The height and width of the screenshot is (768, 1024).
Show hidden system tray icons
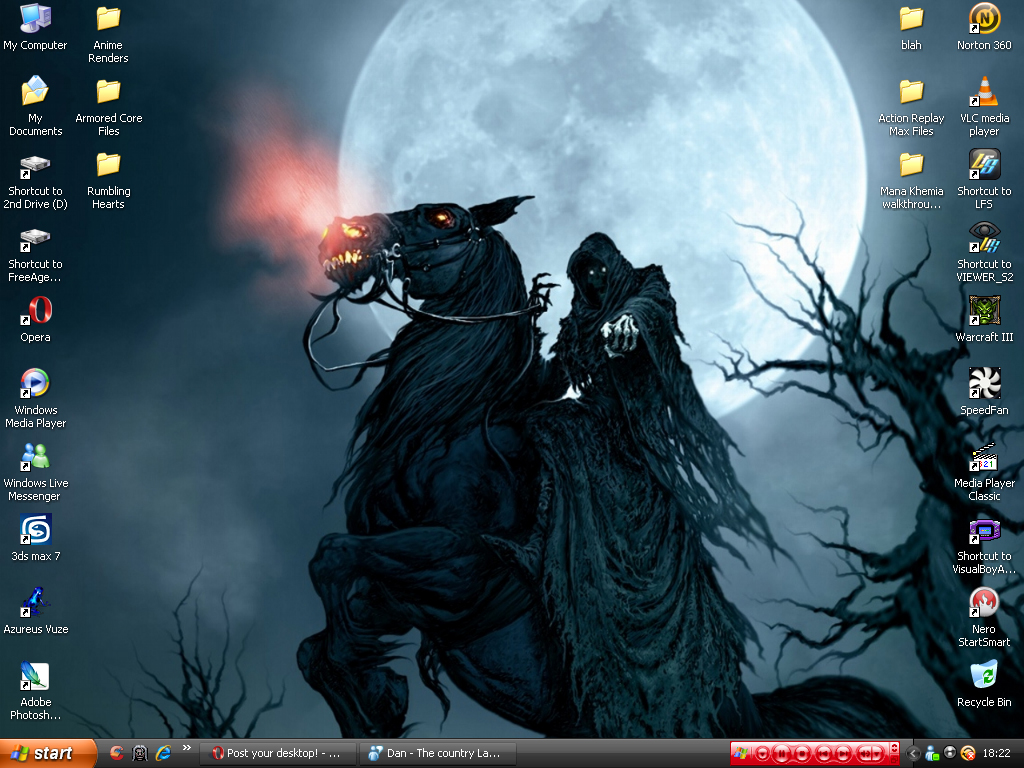click(913, 754)
